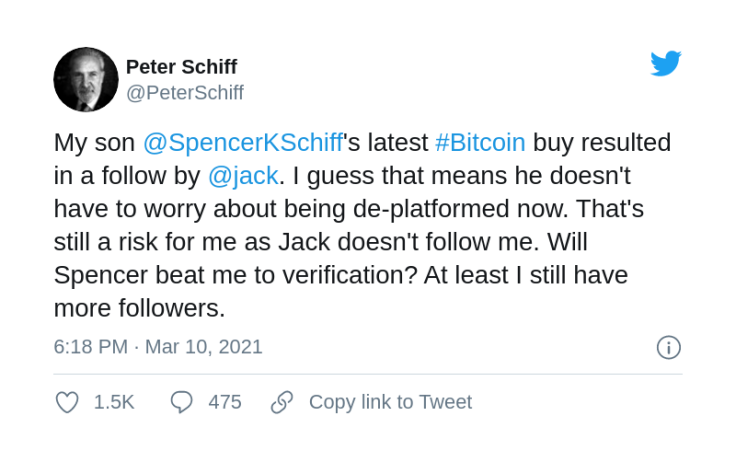Click the chain link icon

[282, 402]
